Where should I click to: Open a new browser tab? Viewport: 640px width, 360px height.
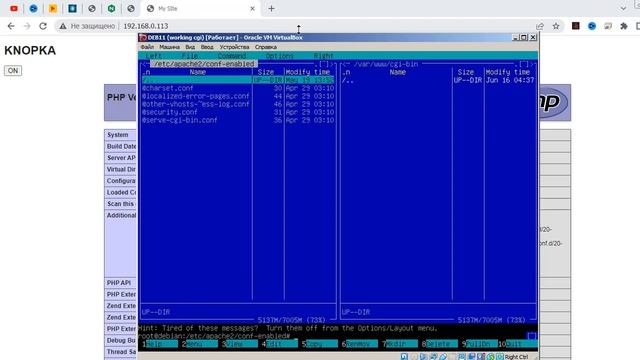[271, 8]
